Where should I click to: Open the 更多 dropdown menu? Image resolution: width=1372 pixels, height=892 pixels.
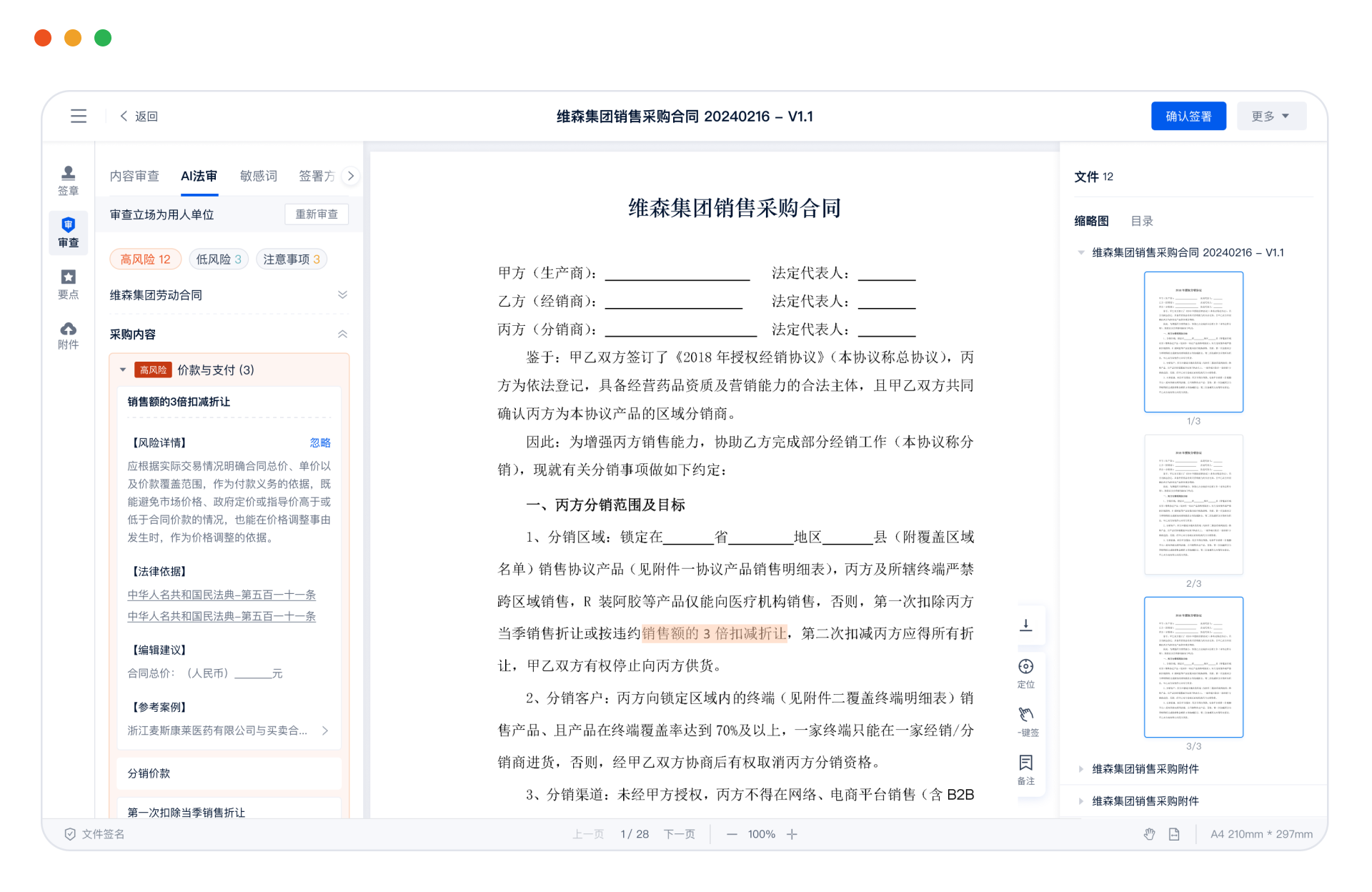click(1271, 115)
